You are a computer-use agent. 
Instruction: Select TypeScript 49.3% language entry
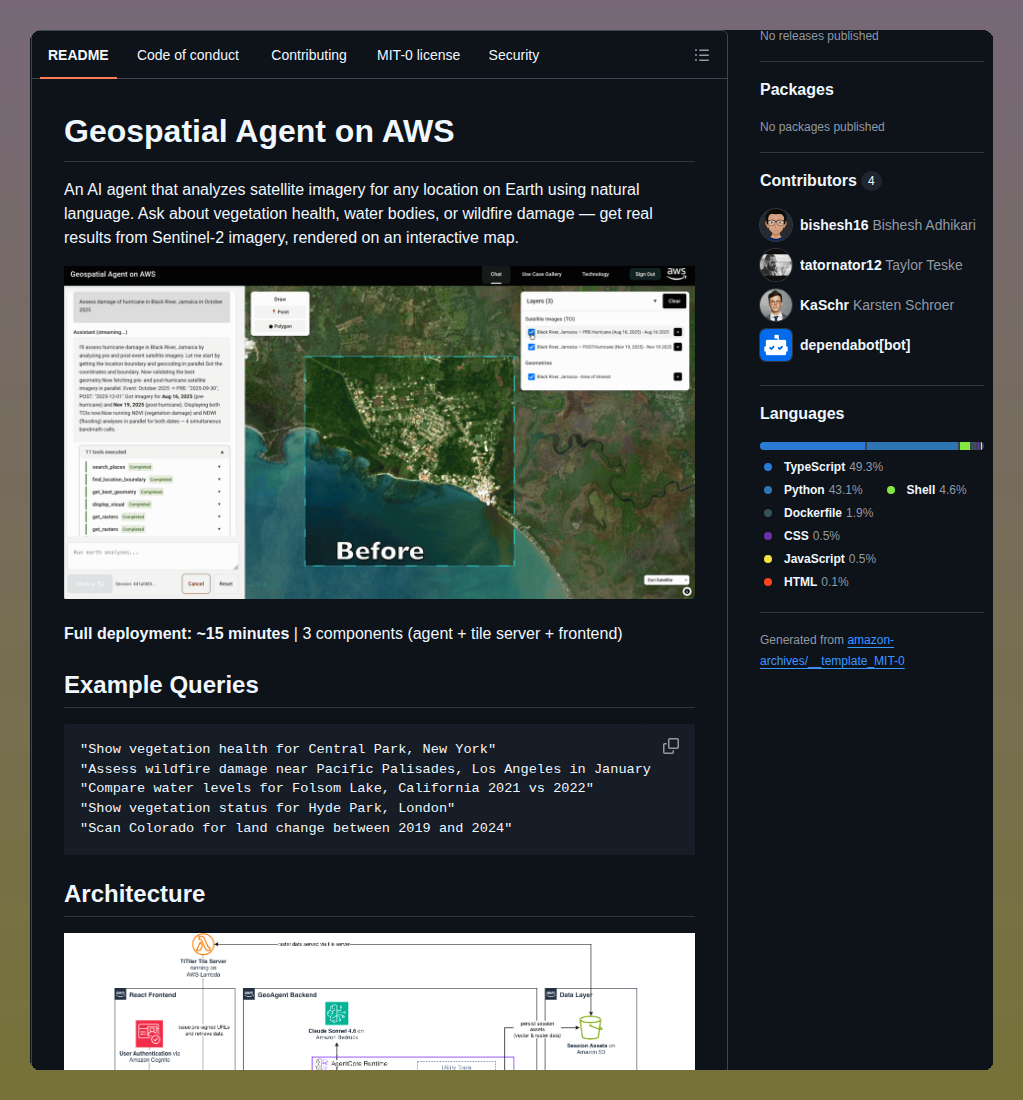(823, 467)
